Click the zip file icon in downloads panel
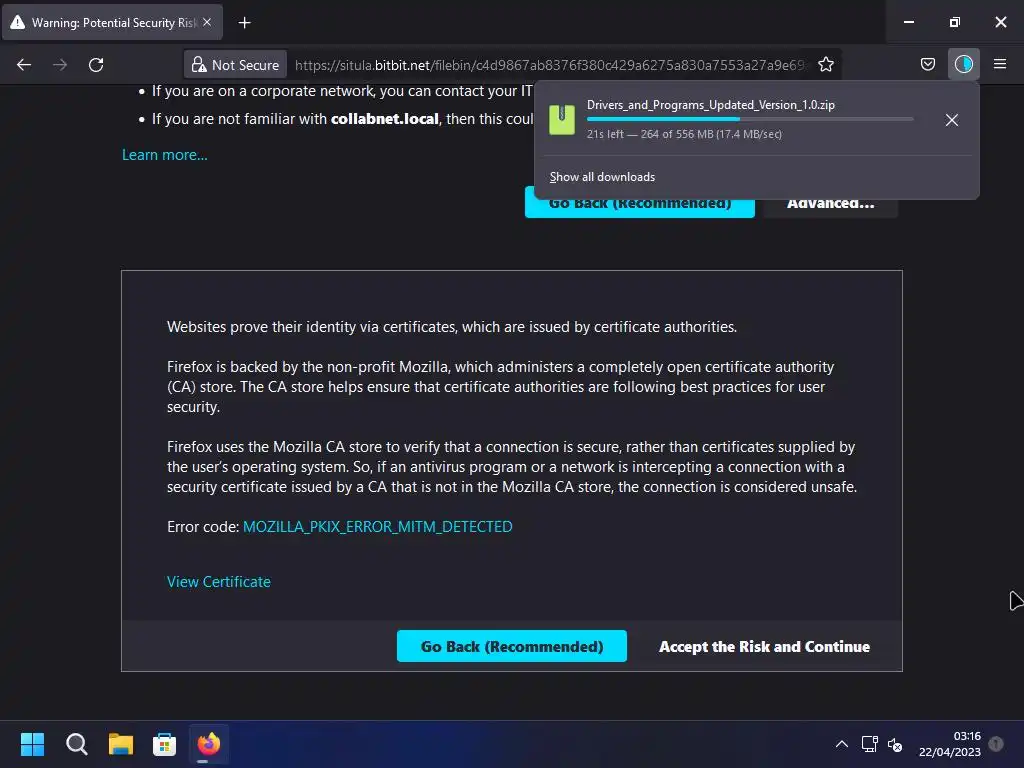 coord(562,120)
